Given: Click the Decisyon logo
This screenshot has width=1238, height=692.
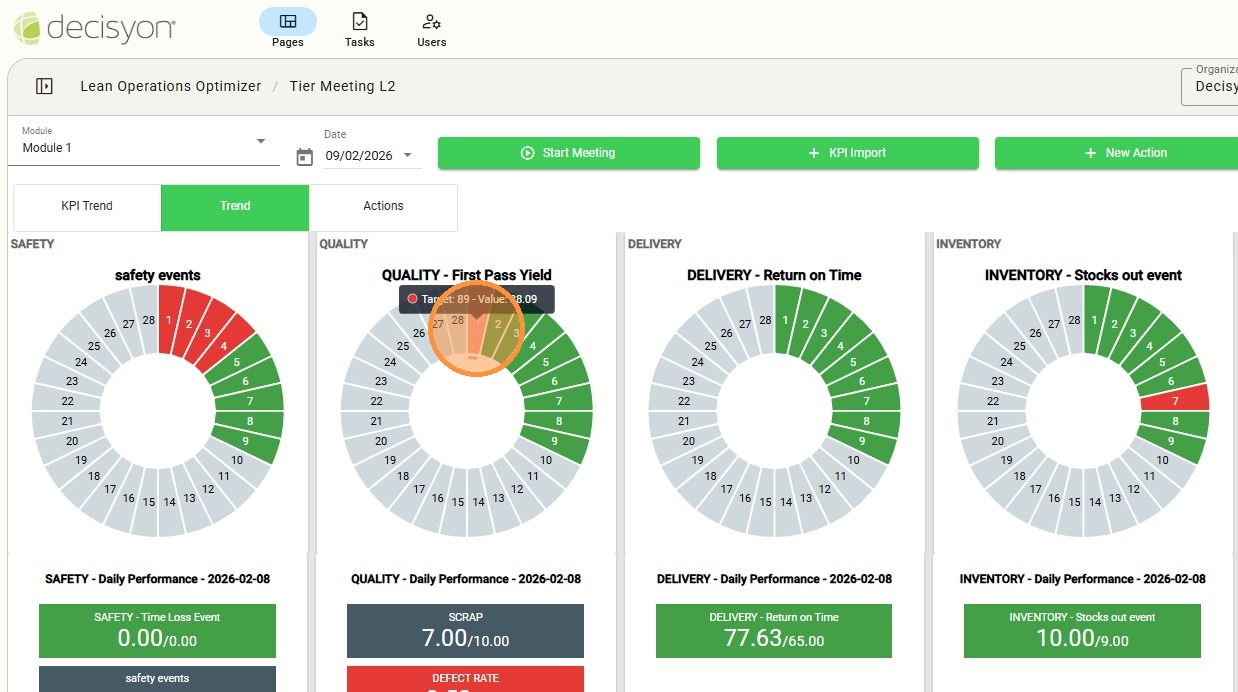Looking at the screenshot, I should (x=95, y=27).
